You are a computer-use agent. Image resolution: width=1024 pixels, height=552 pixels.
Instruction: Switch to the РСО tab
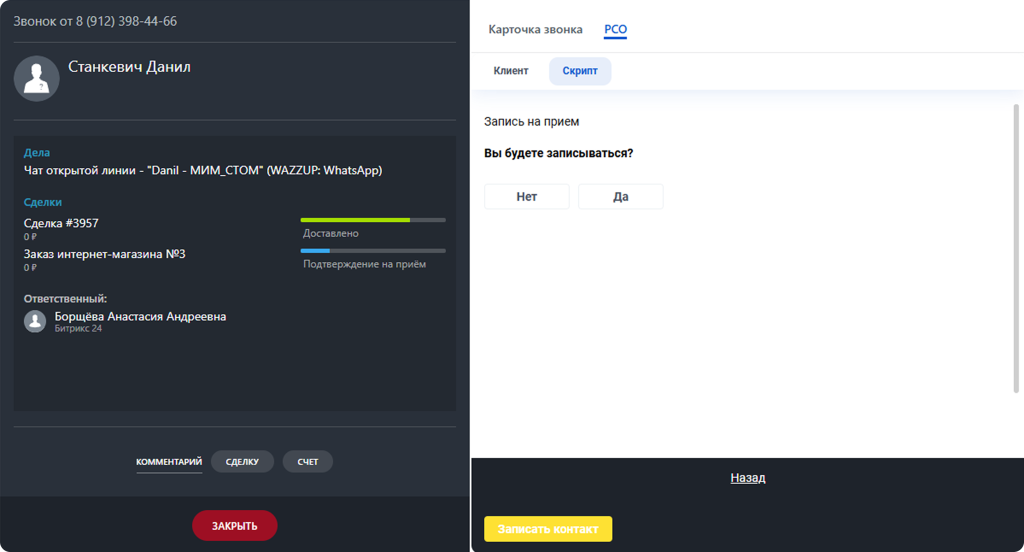click(x=615, y=29)
